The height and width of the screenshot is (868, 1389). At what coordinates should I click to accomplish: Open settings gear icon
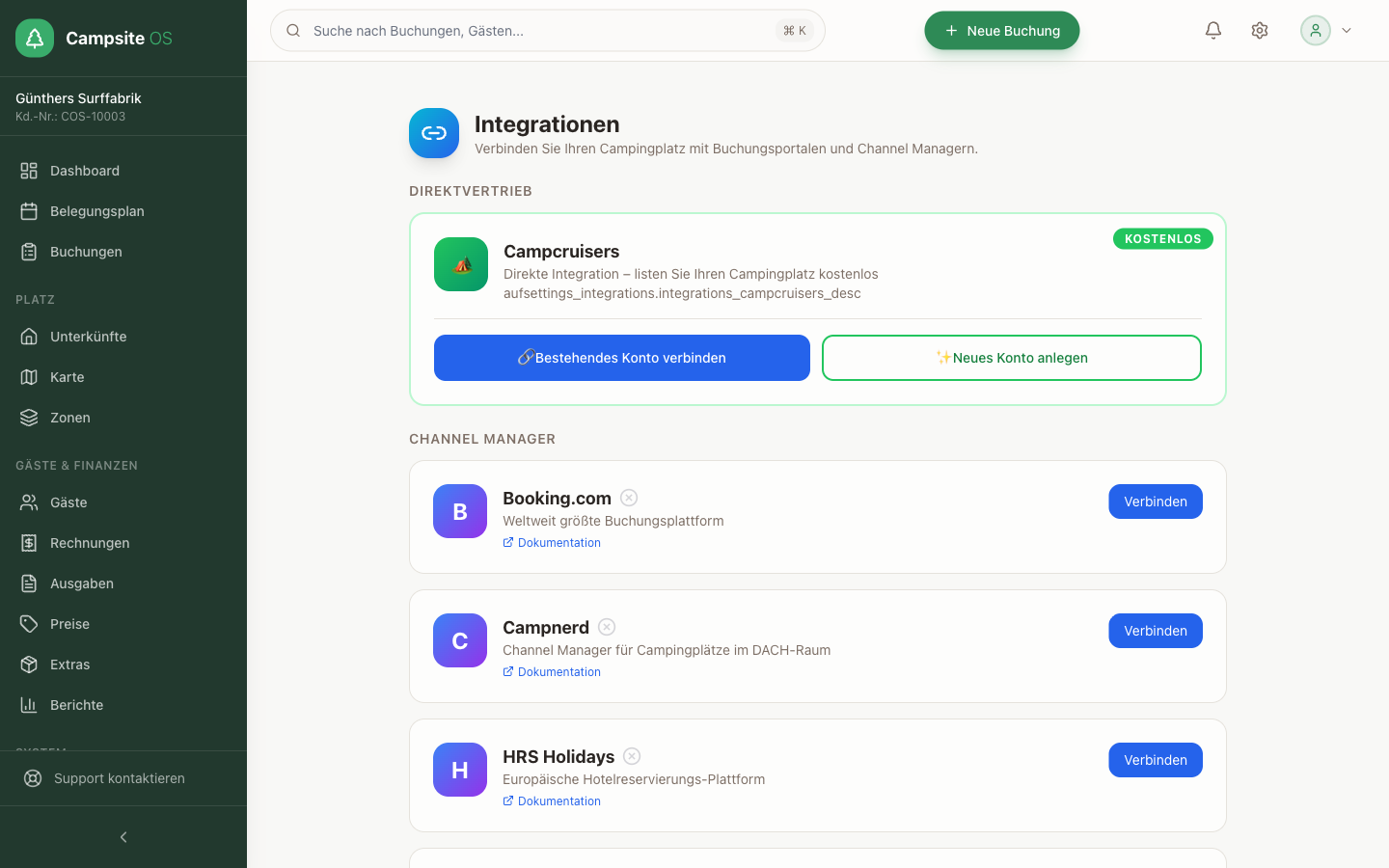click(x=1260, y=31)
